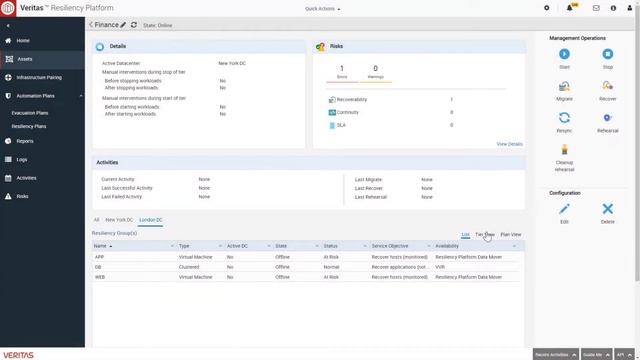Open Type column filter menu
This screenshot has height=360, width=640.
coord(220,246)
